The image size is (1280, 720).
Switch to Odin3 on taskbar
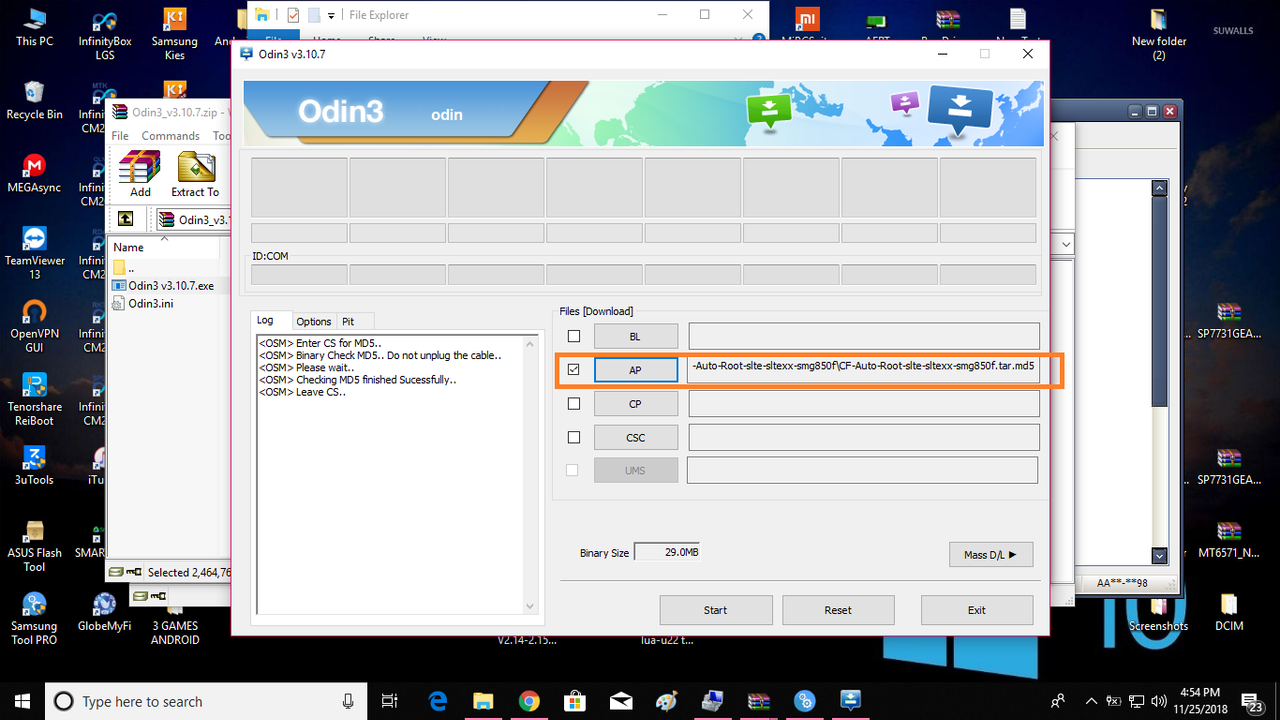click(851, 701)
